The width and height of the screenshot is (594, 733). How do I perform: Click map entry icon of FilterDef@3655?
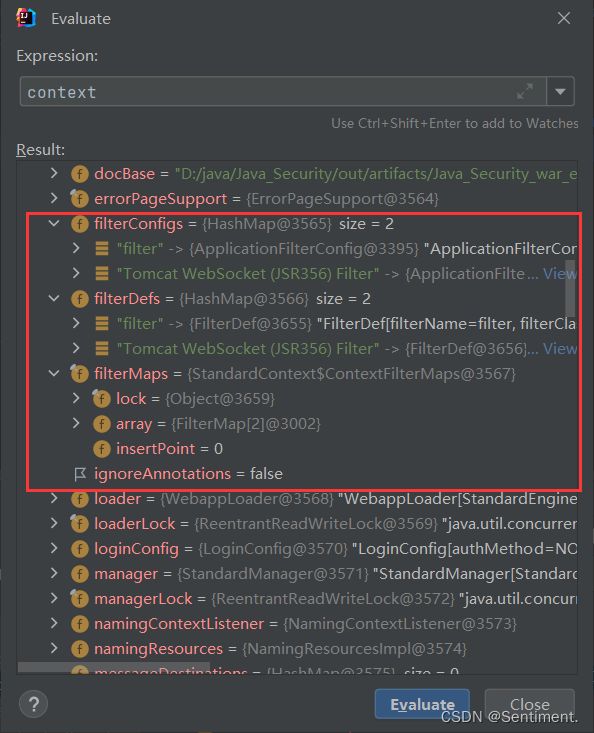tap(102, 323)
